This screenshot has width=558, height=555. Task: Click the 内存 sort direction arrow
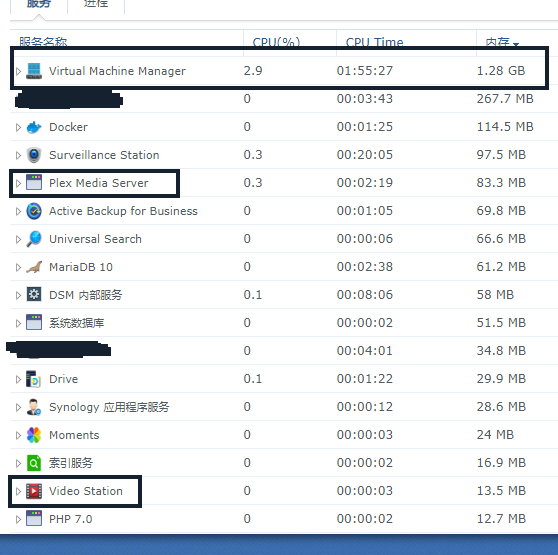pyautogui.click(x=516, y=44)
